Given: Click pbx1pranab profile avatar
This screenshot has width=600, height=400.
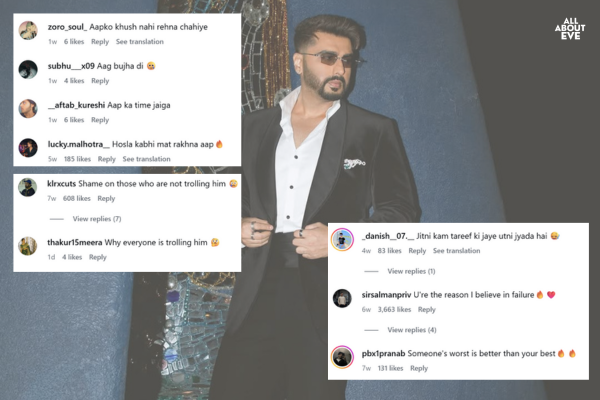Looking at the screenshot, I should pos(343,358).
